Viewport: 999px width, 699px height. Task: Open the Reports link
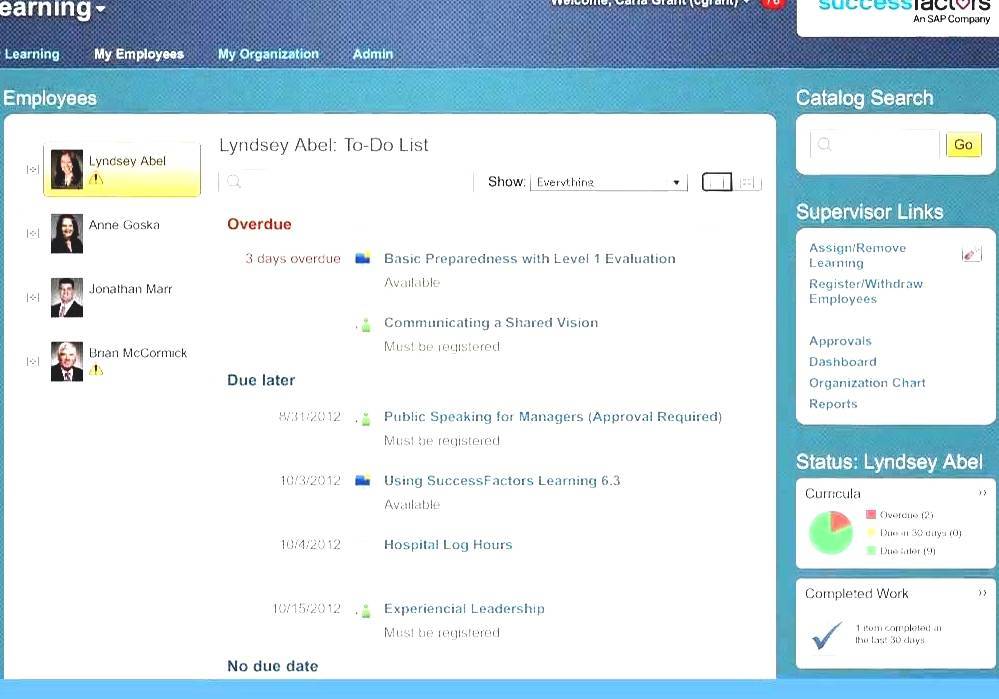coord(833,404)
